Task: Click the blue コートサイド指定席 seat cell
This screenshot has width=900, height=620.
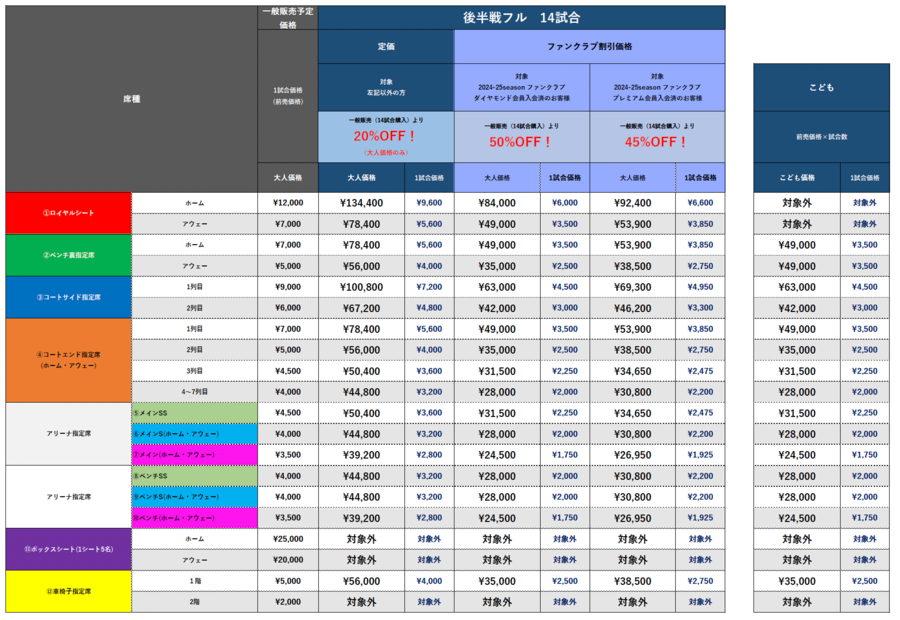Action: click(68, 297)
